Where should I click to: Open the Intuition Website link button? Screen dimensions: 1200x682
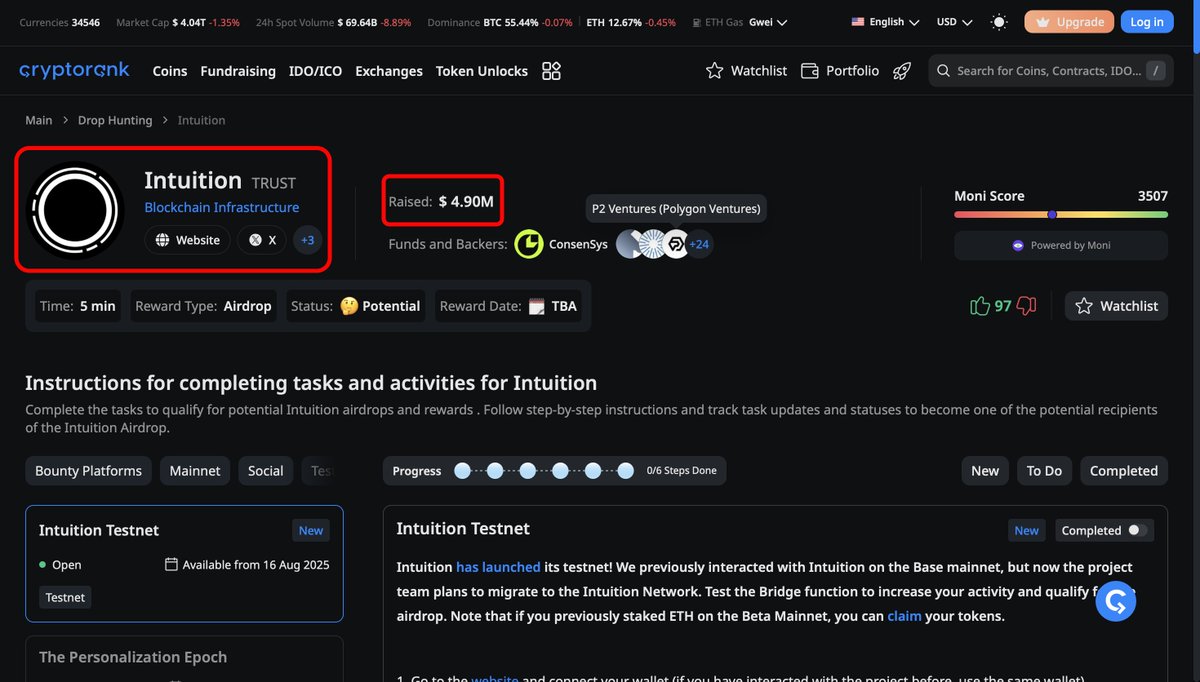point(187,240)
